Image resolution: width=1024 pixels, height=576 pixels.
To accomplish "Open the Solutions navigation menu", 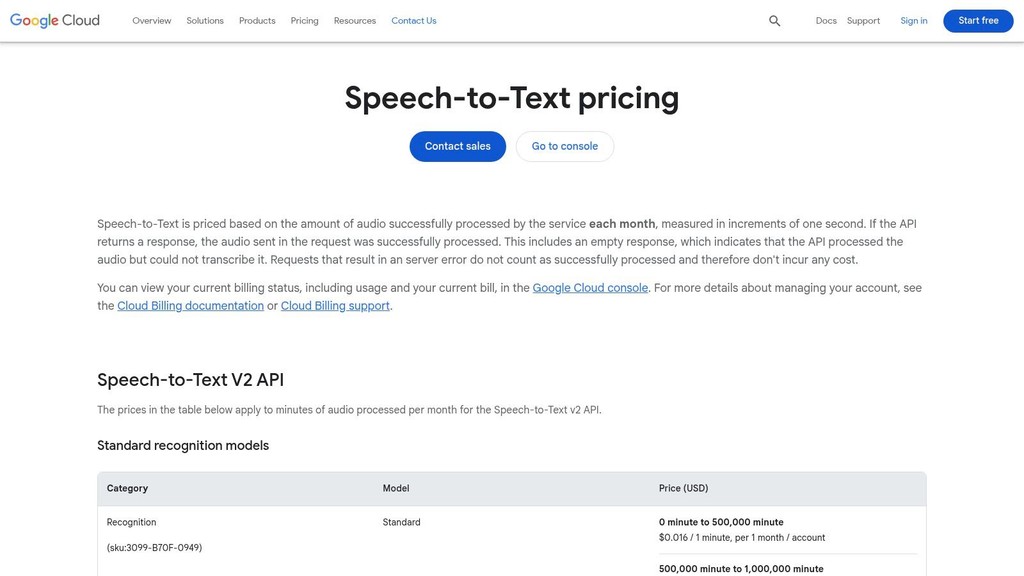I will (205, 20).
